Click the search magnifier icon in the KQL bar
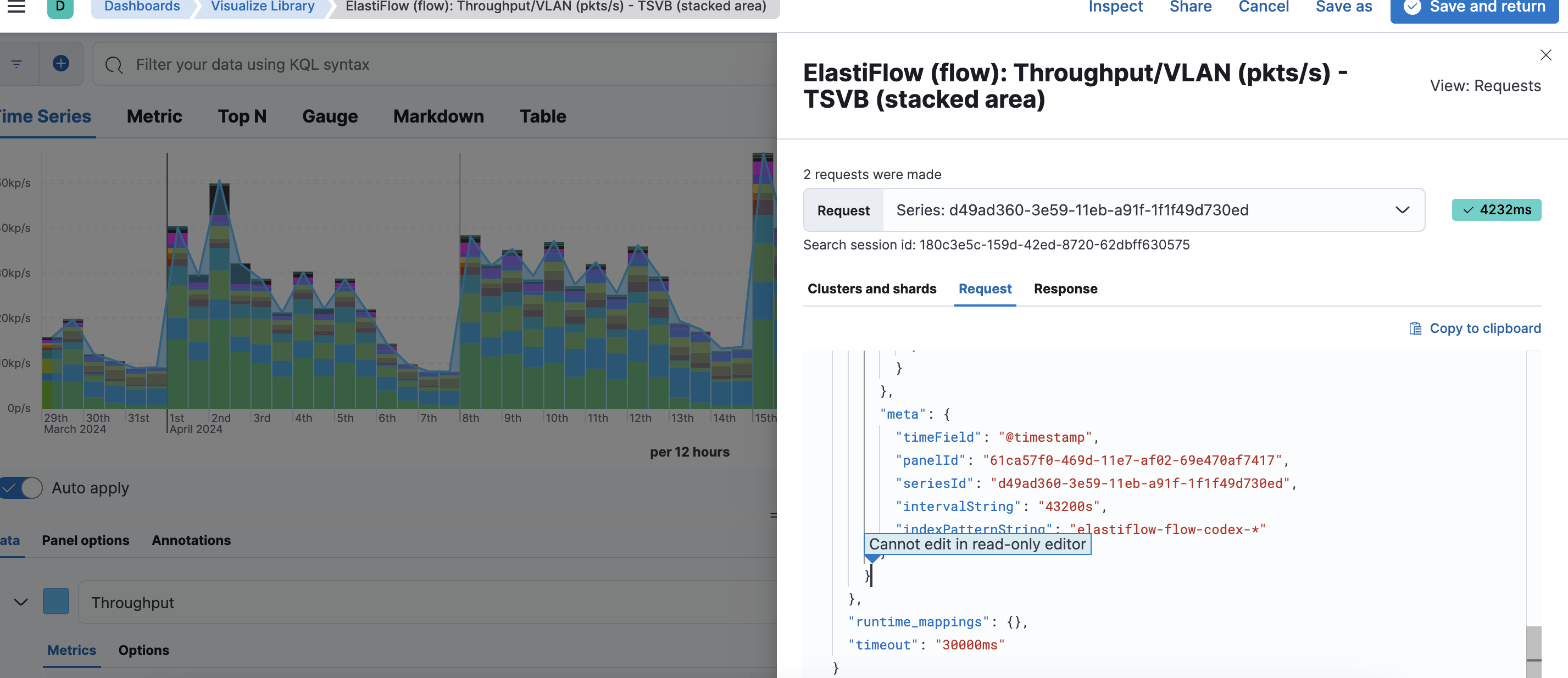1568x678 pixels. 114,64
